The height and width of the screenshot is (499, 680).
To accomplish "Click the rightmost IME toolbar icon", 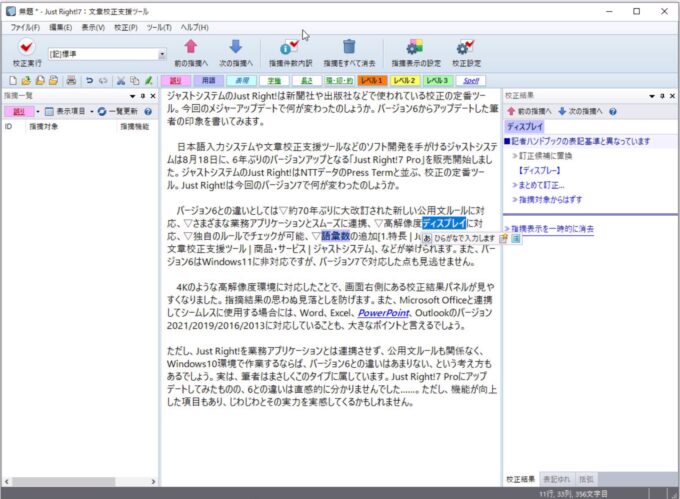I will pyautogui.click(x=516, y=238).
